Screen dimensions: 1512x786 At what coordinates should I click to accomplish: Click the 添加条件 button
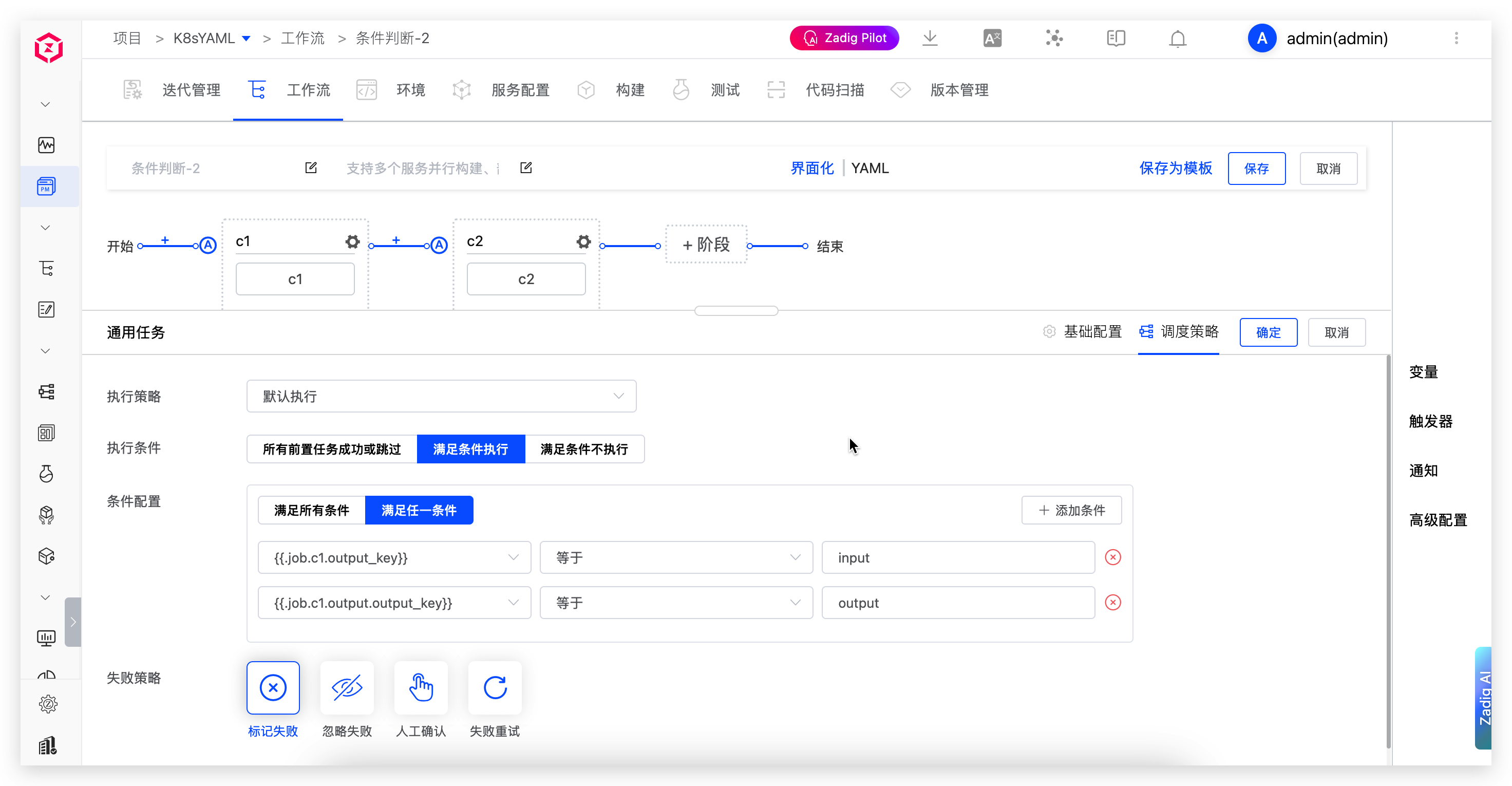(1071, 510)
